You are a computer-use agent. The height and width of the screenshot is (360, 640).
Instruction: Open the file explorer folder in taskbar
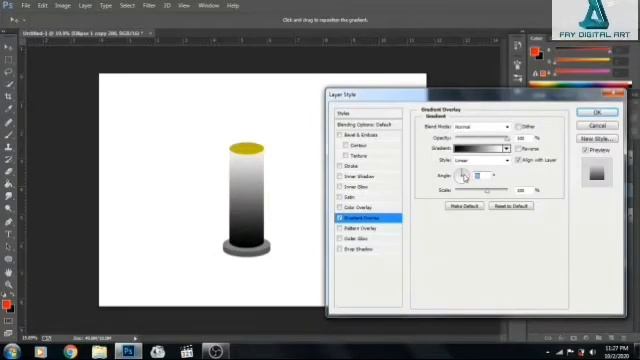(x=99, y=351)
